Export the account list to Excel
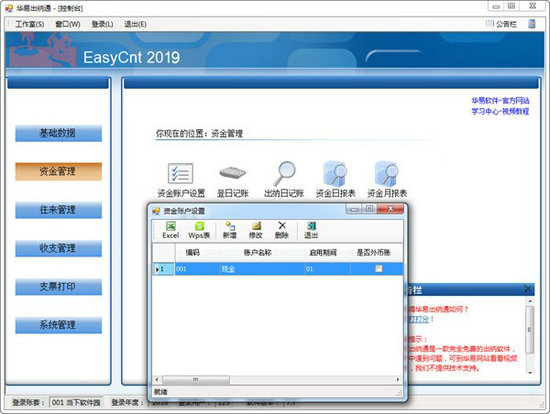The height and width of the screenshot is (414, 550). [170, 231]
